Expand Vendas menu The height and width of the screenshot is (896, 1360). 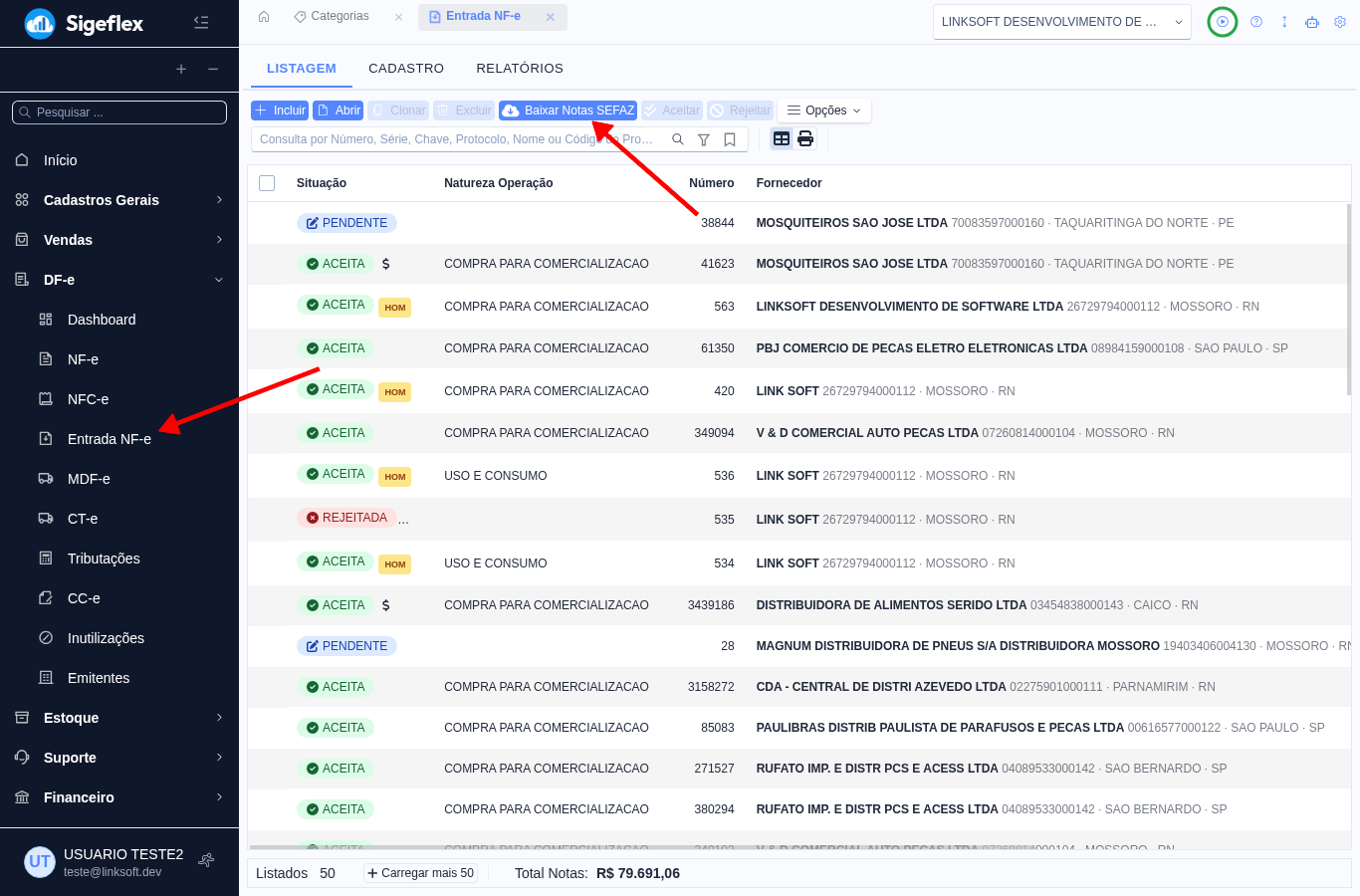(x=119, y=240)
